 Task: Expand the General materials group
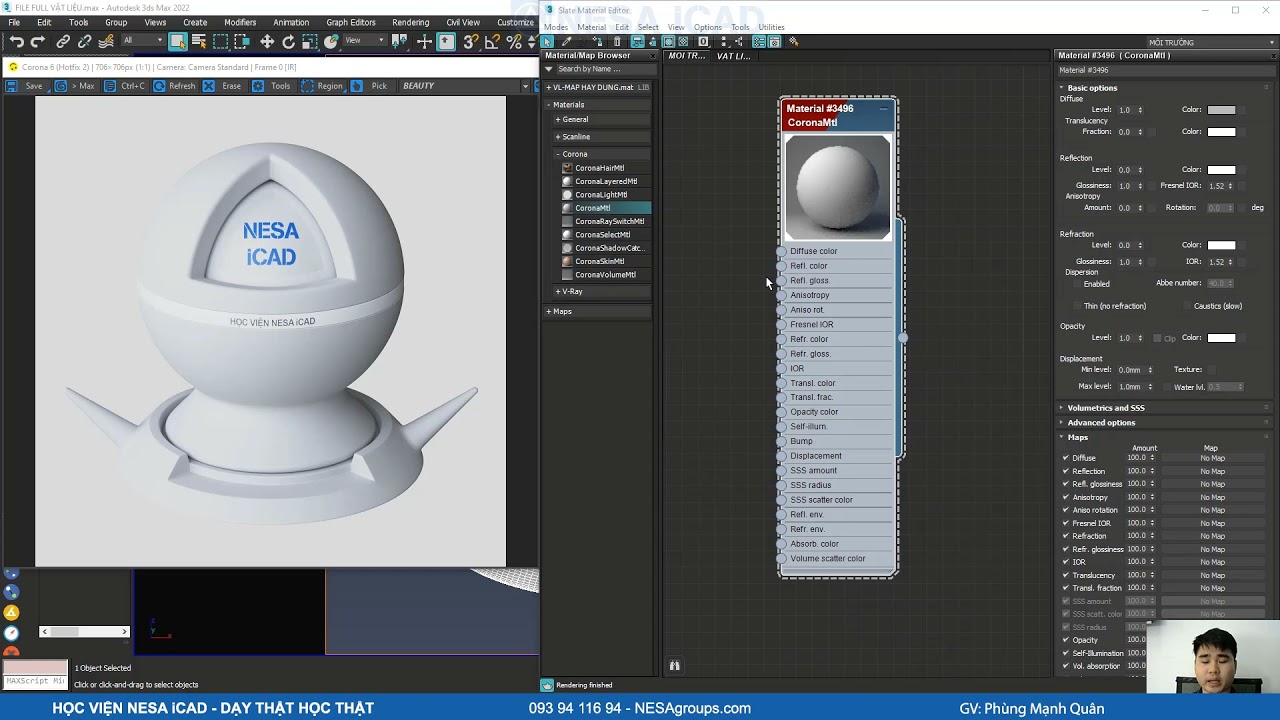pyautogui.click(x=558, y=120)
